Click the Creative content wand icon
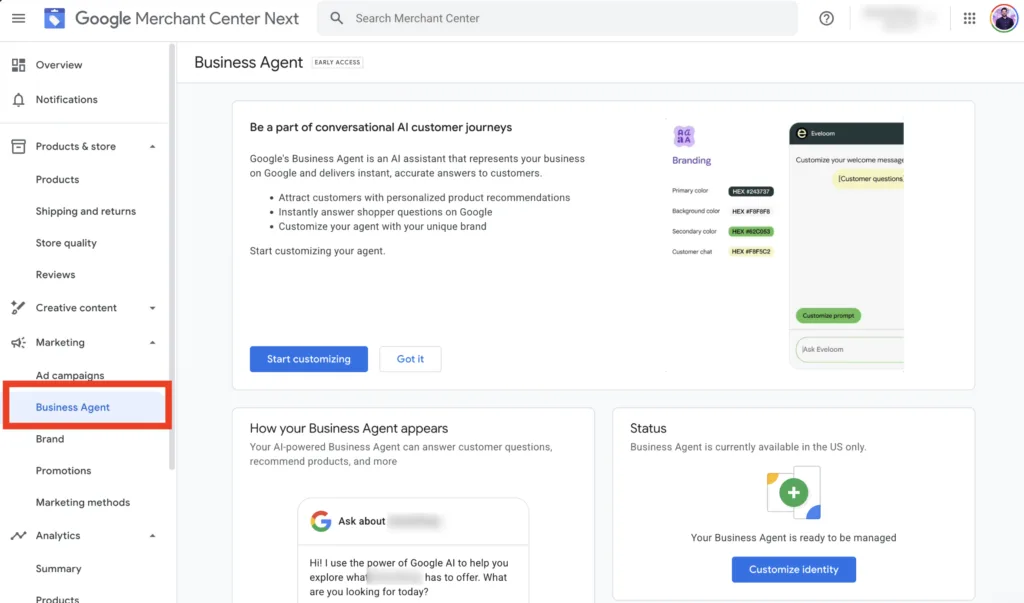Image resolution: width=1024 pixels, height=603 pixels. (x=18, y=308)
